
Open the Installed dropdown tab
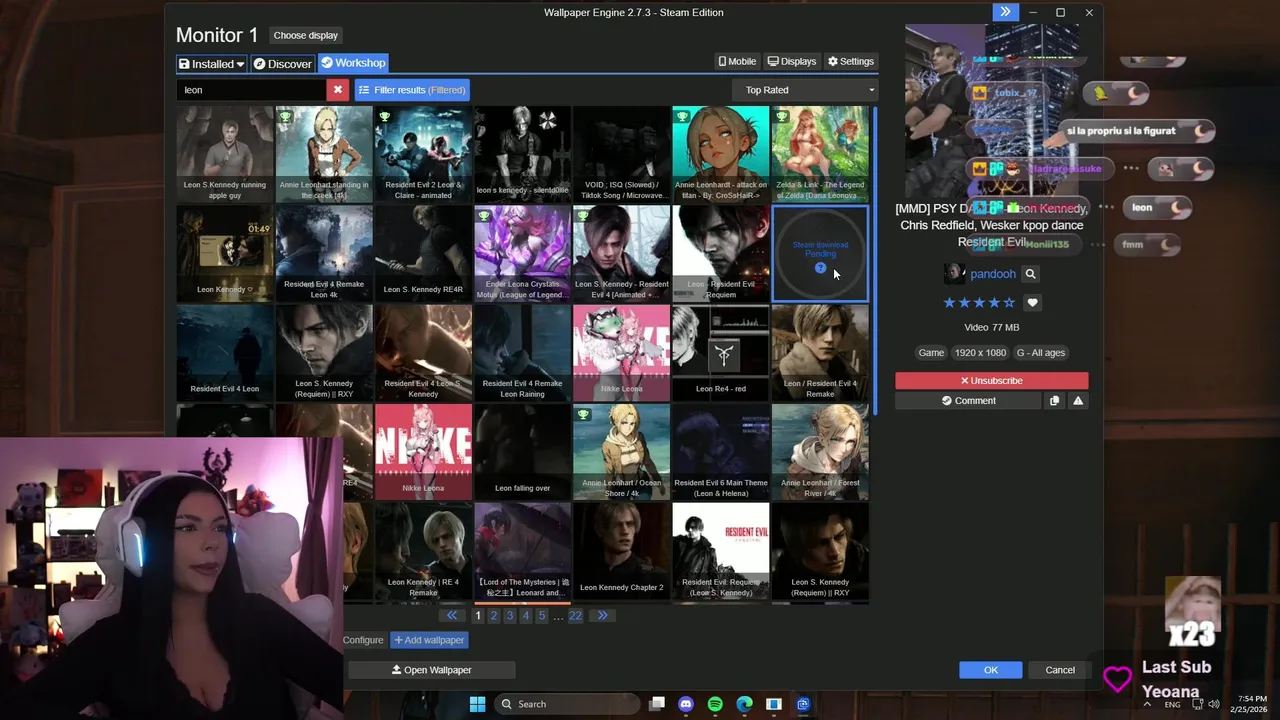coord(211,63)
